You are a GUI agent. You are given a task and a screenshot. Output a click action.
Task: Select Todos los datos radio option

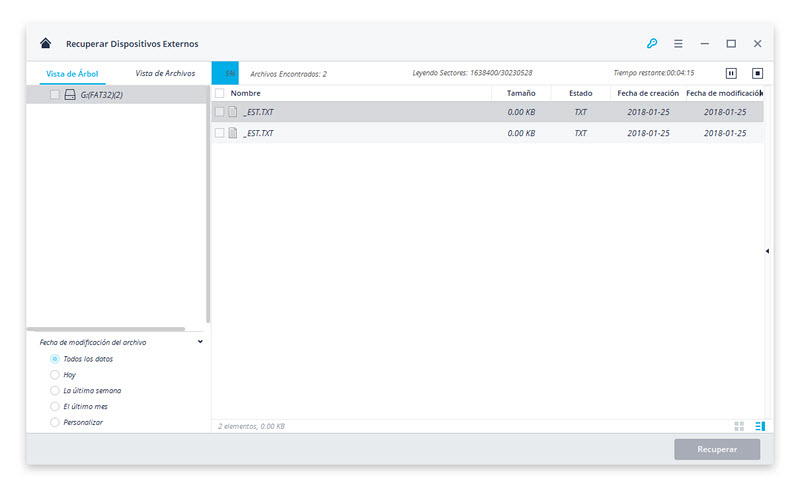55,359
